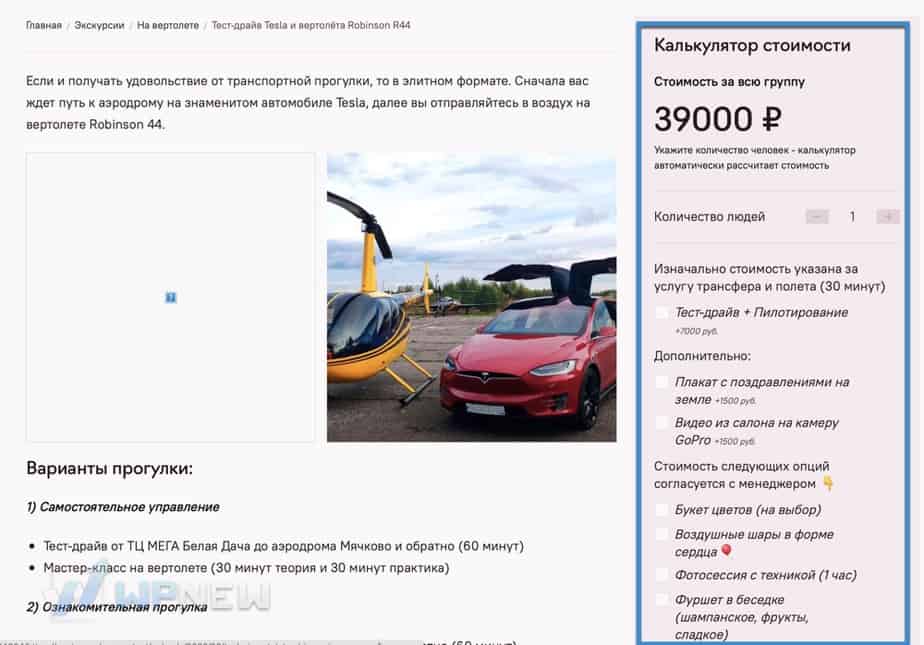The height and width of the screenshot is (645, 924).
Task: Click the 39000 ₽ total price
Action: pyautogui.click(x=718, y=119)
